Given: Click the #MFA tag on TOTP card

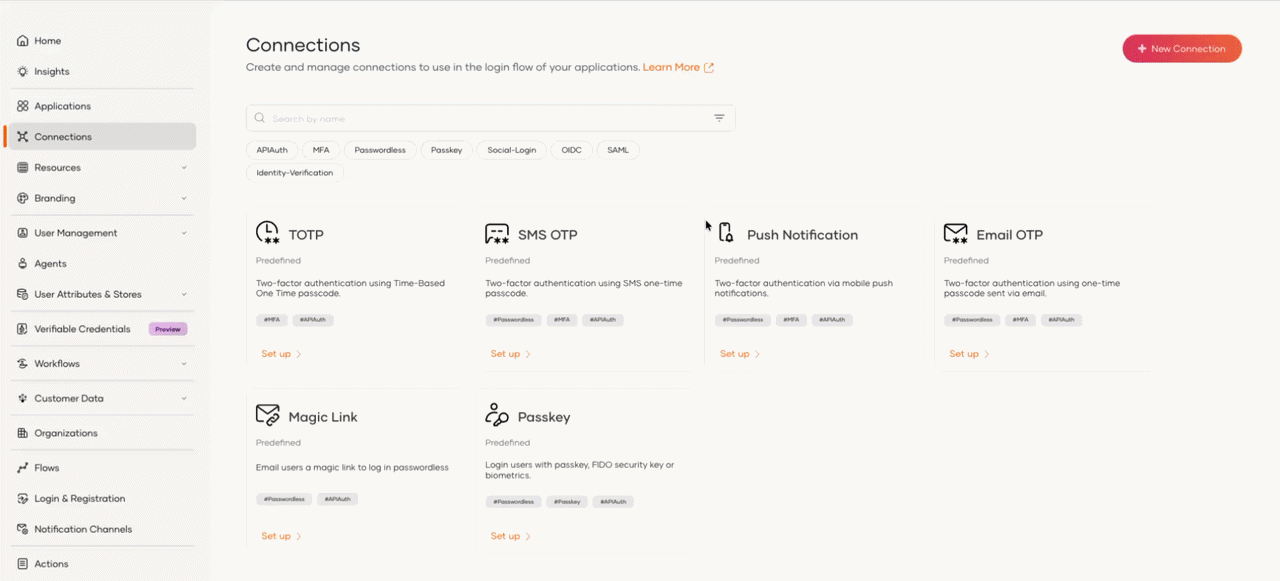Looking at the screenshot, I should [272, 320].
